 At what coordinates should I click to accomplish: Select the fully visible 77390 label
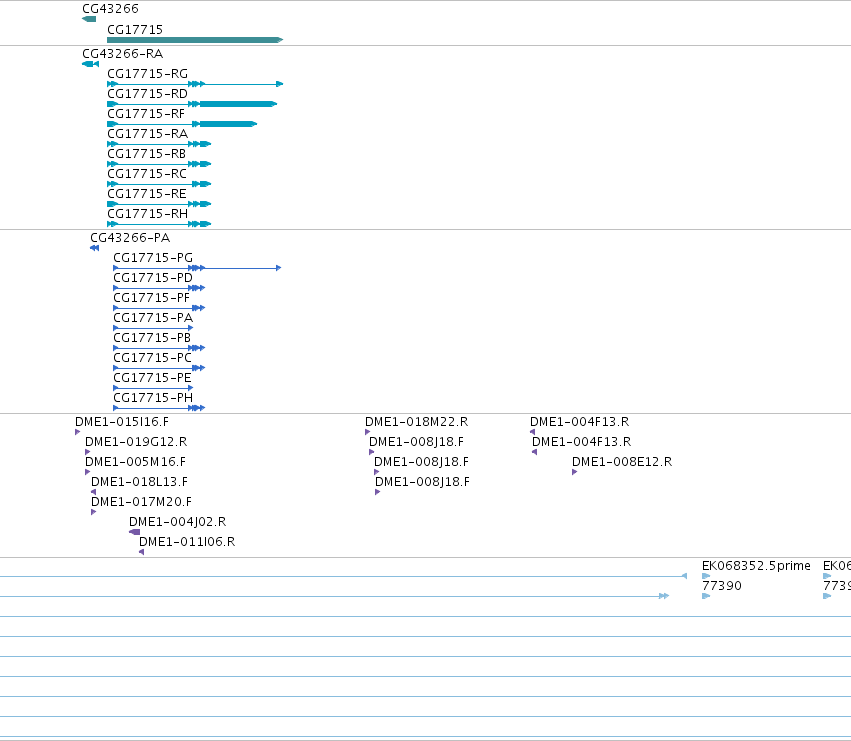[721, 586]
